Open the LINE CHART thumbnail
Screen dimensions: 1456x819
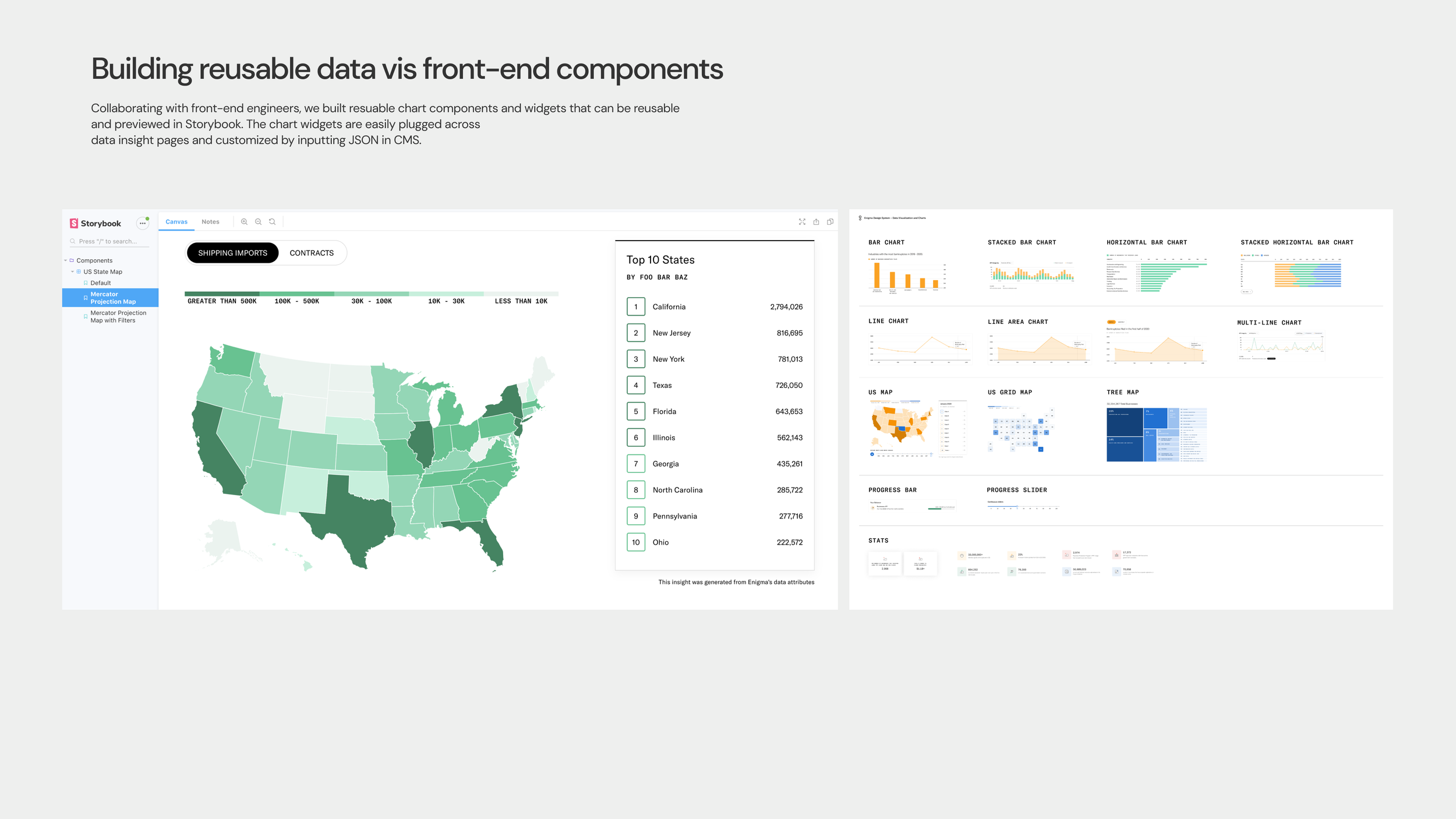920,348
